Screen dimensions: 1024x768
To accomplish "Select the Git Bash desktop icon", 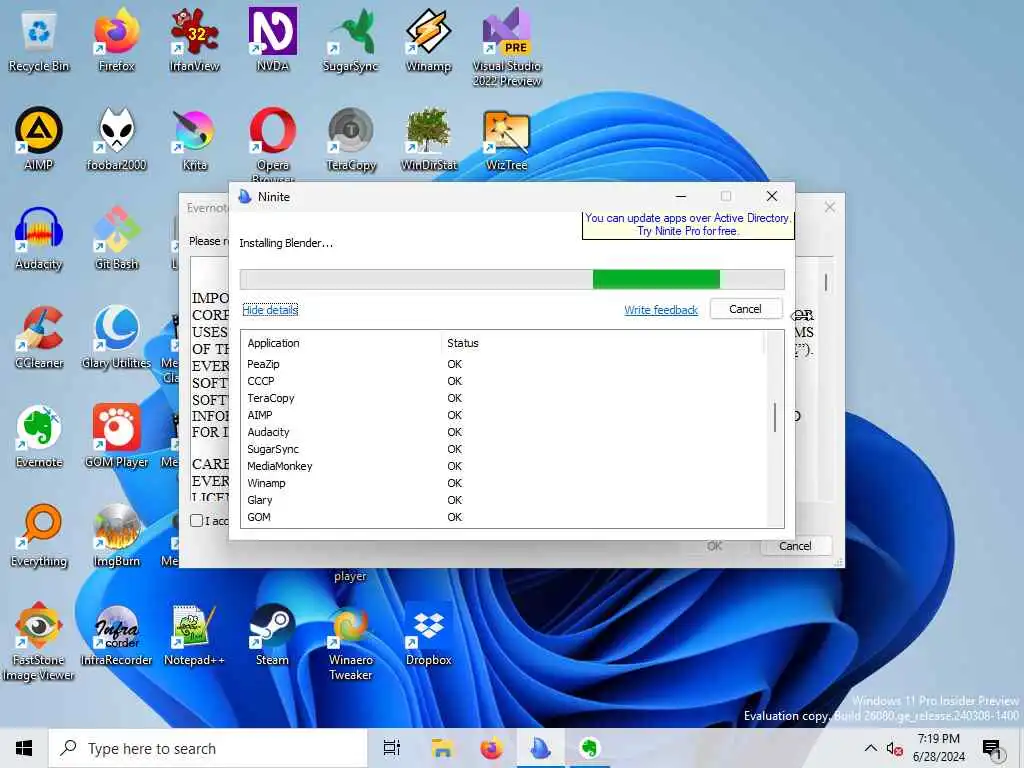I will 116,238.
